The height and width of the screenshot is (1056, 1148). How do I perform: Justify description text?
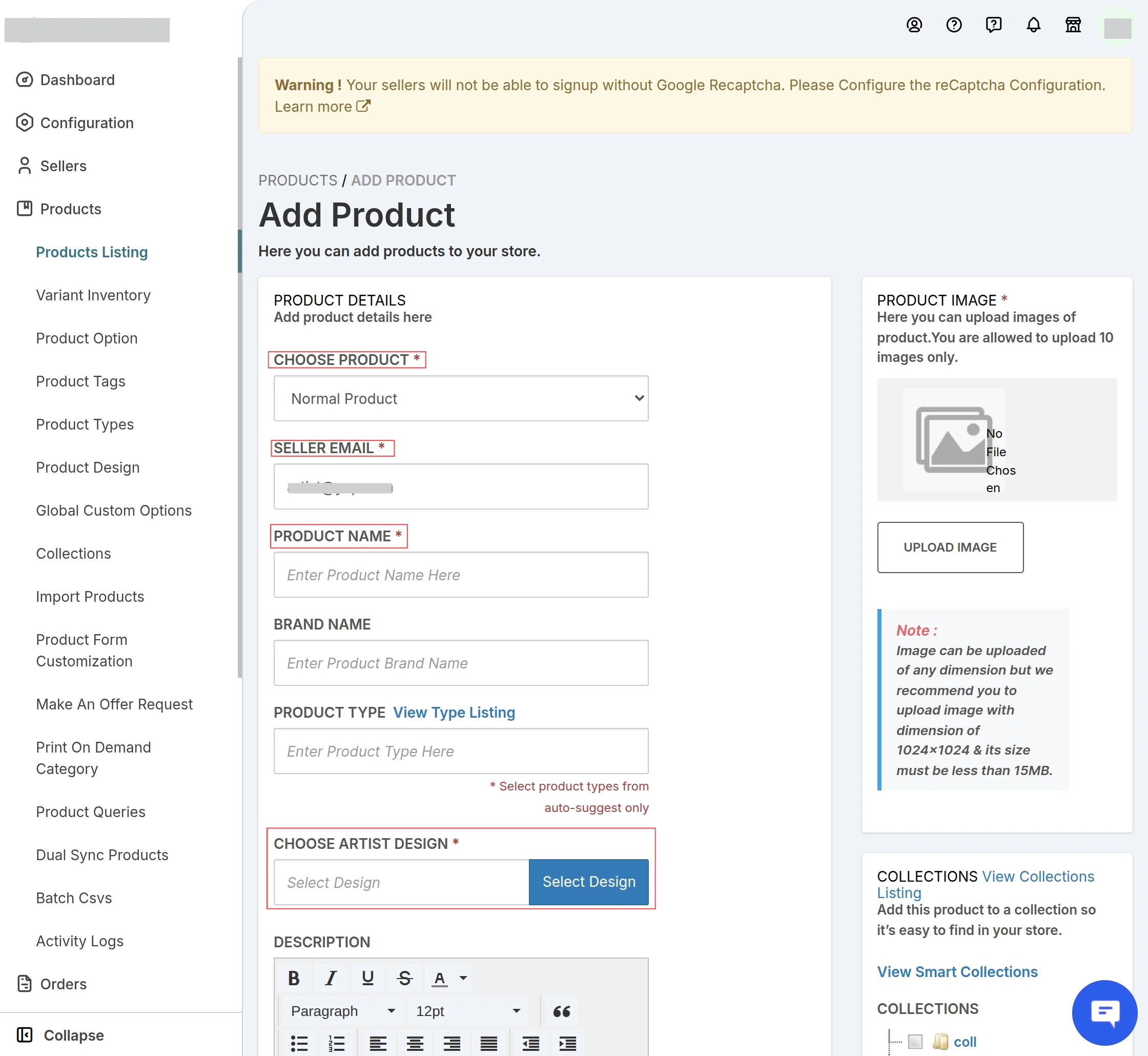pyautogui.click(x=489, y=1043)
